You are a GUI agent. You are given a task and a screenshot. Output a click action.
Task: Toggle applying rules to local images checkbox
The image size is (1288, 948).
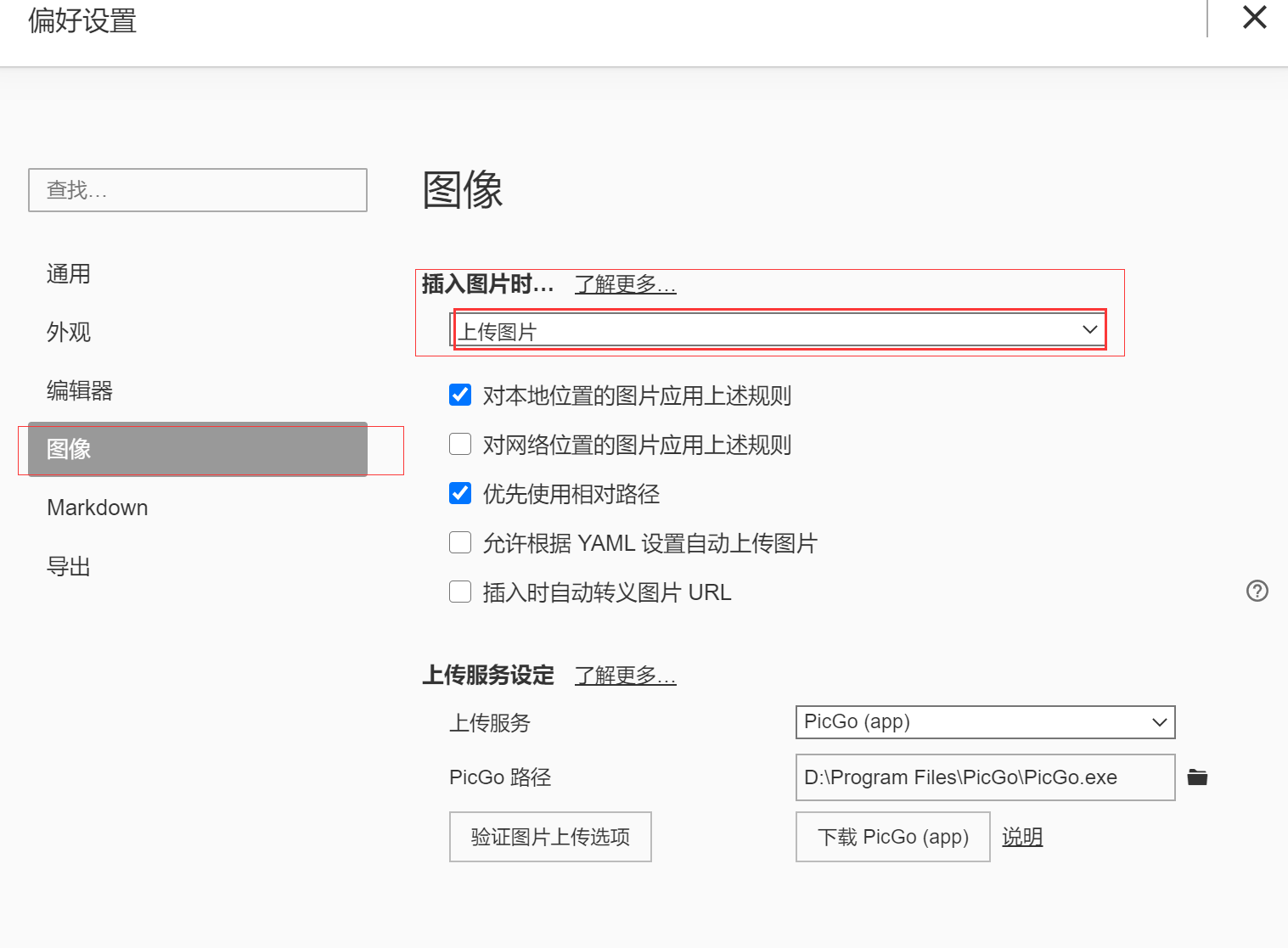coord(460,395)
